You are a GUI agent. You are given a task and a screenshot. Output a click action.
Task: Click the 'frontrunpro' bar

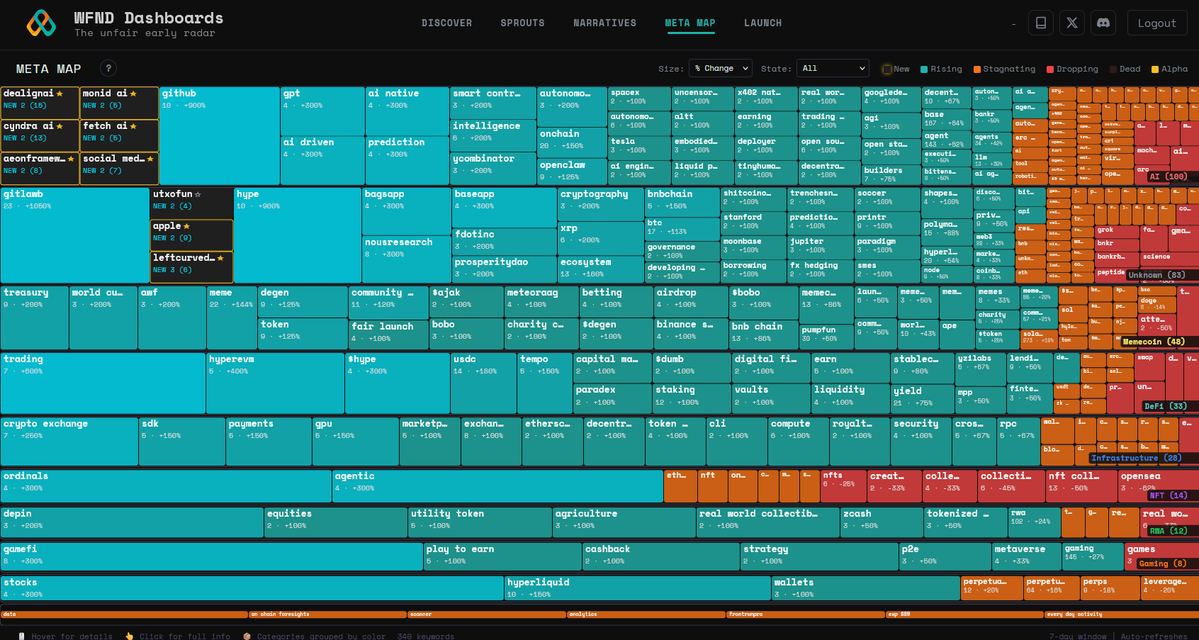805,614
